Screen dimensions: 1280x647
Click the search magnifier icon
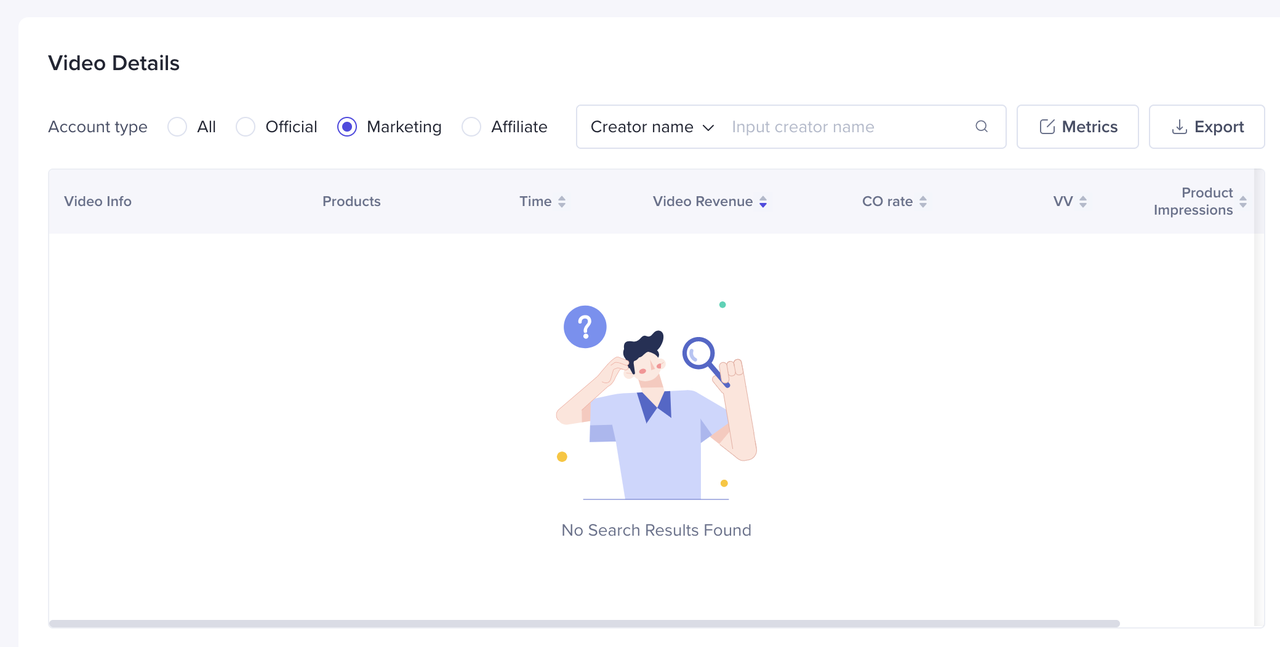981,127
